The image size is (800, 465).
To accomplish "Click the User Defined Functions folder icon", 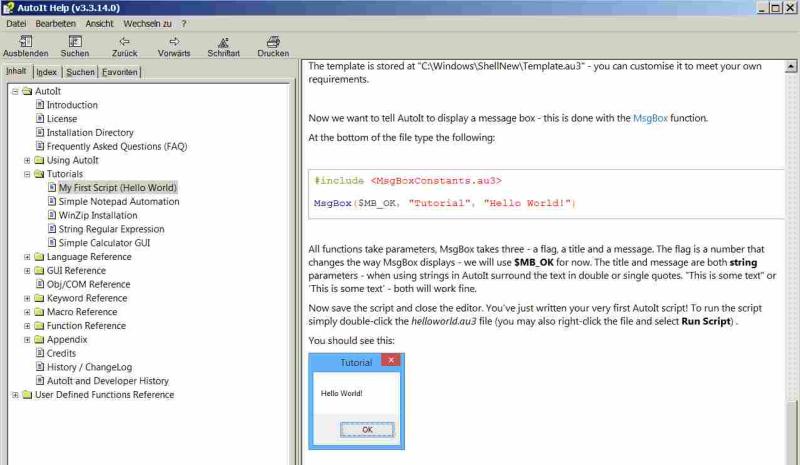I will tap(27, 395).
